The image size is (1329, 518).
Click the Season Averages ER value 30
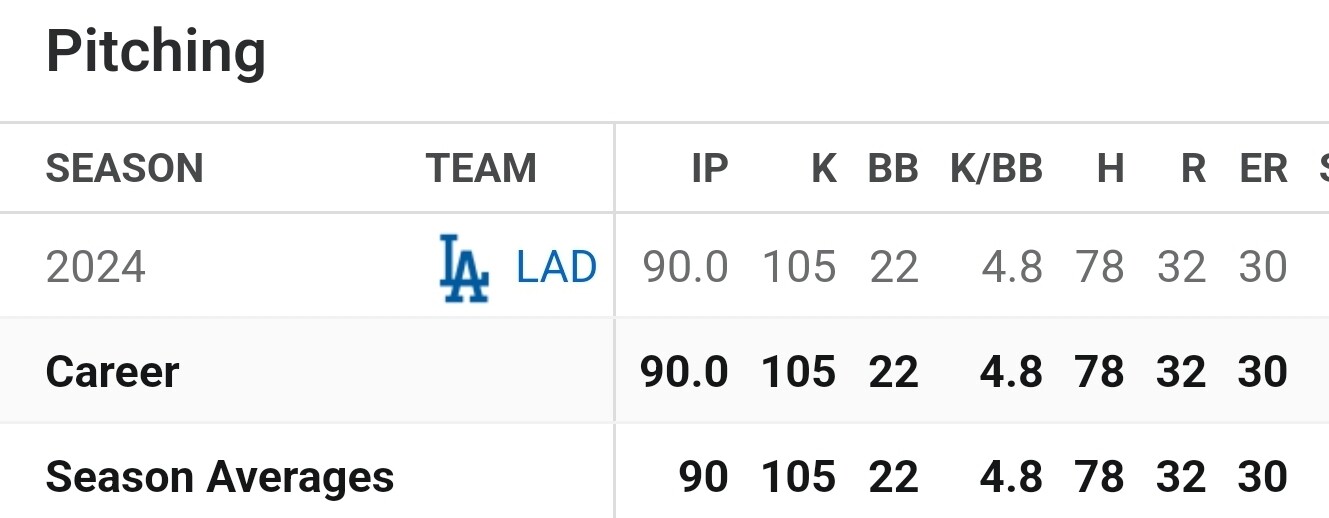[1262, 477]
